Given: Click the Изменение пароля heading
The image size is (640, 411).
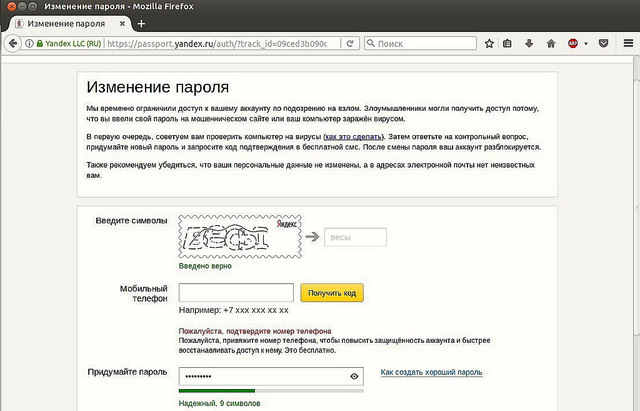Looking at the screenshot, I should pyautogui.click(x=158, y=87).
